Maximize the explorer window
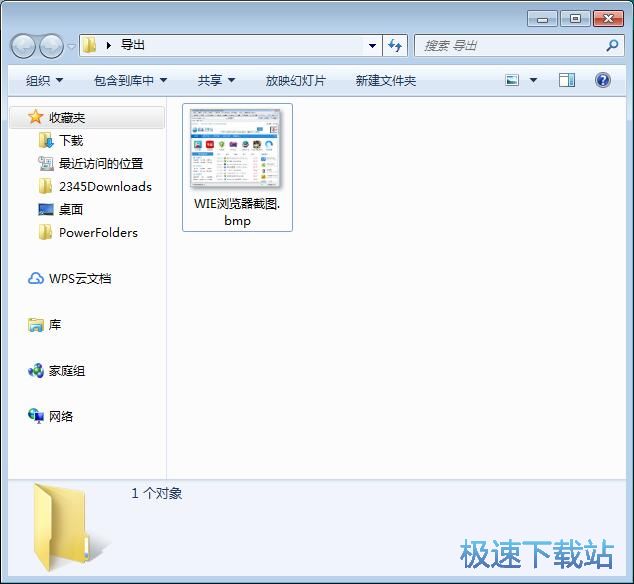 point(575,19)
